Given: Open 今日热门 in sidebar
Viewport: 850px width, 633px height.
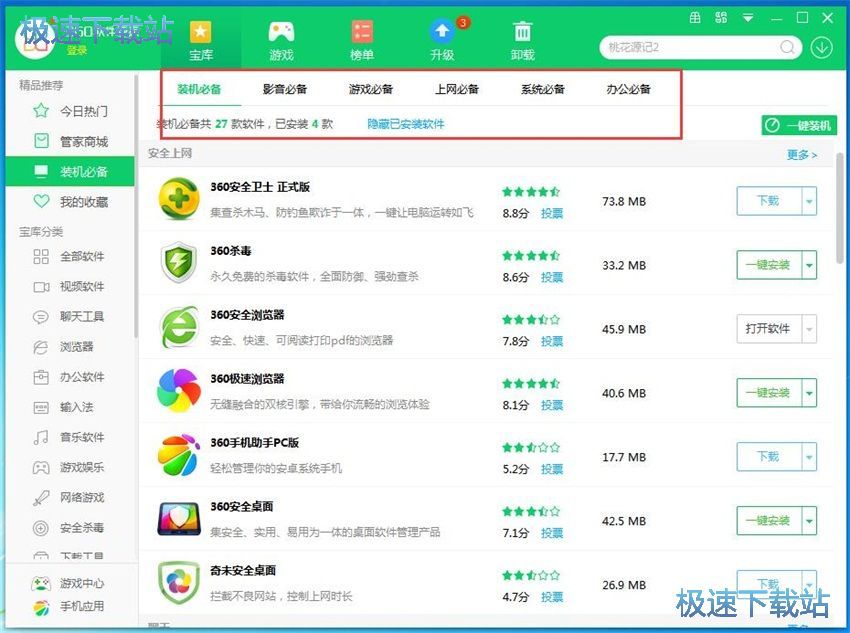Looking at the screenshot, I should 69,111.
